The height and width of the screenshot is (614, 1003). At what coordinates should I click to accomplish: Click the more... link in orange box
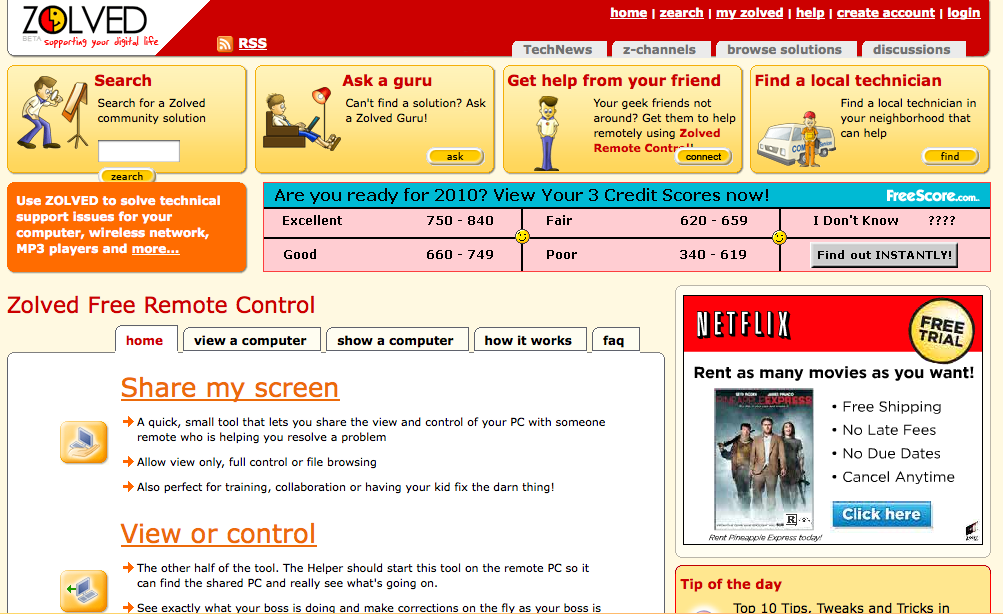click(x=155, y=248)
